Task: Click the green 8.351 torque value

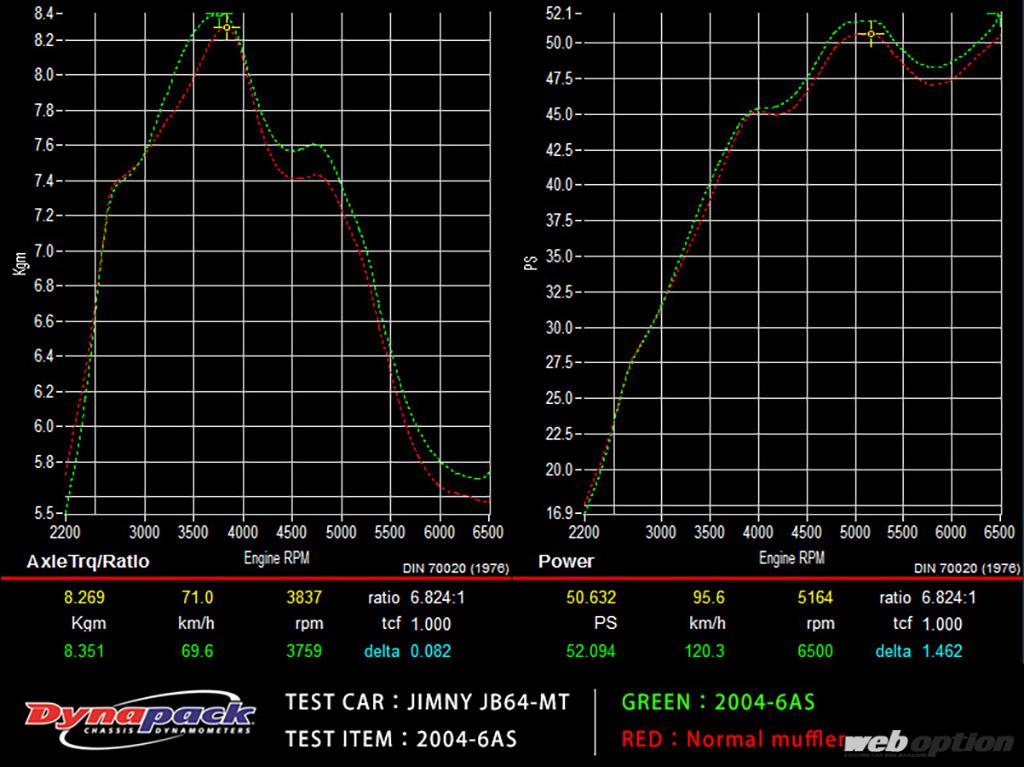Action: [83, 650]
